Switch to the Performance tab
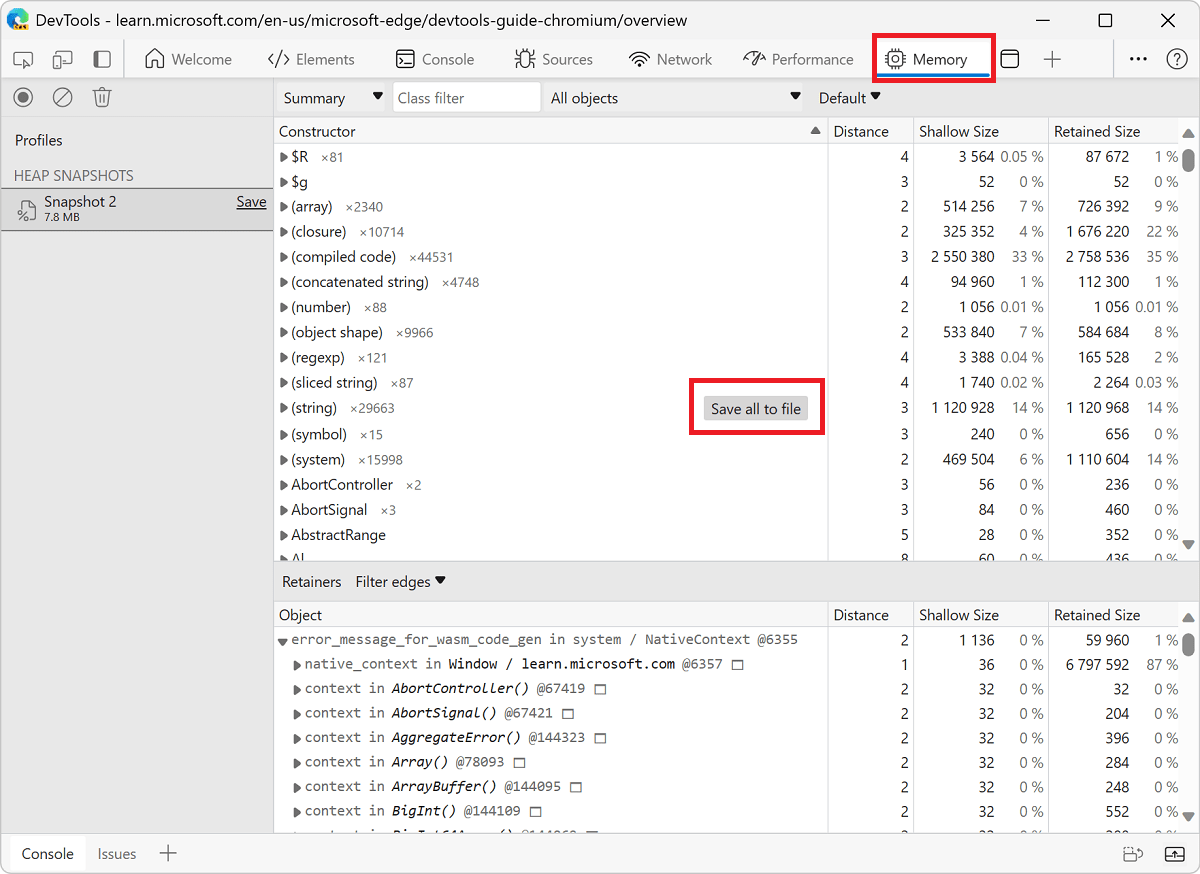Viewport: 1200px width, 874px height. [798, 59]
